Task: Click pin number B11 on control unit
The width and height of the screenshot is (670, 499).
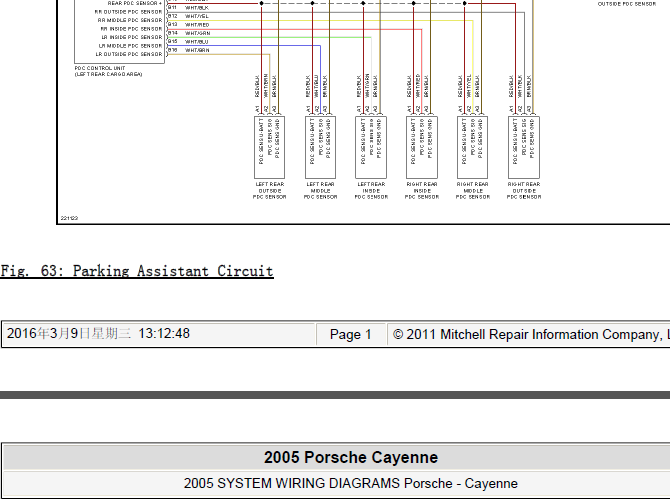Action: [x=172, y=8]
